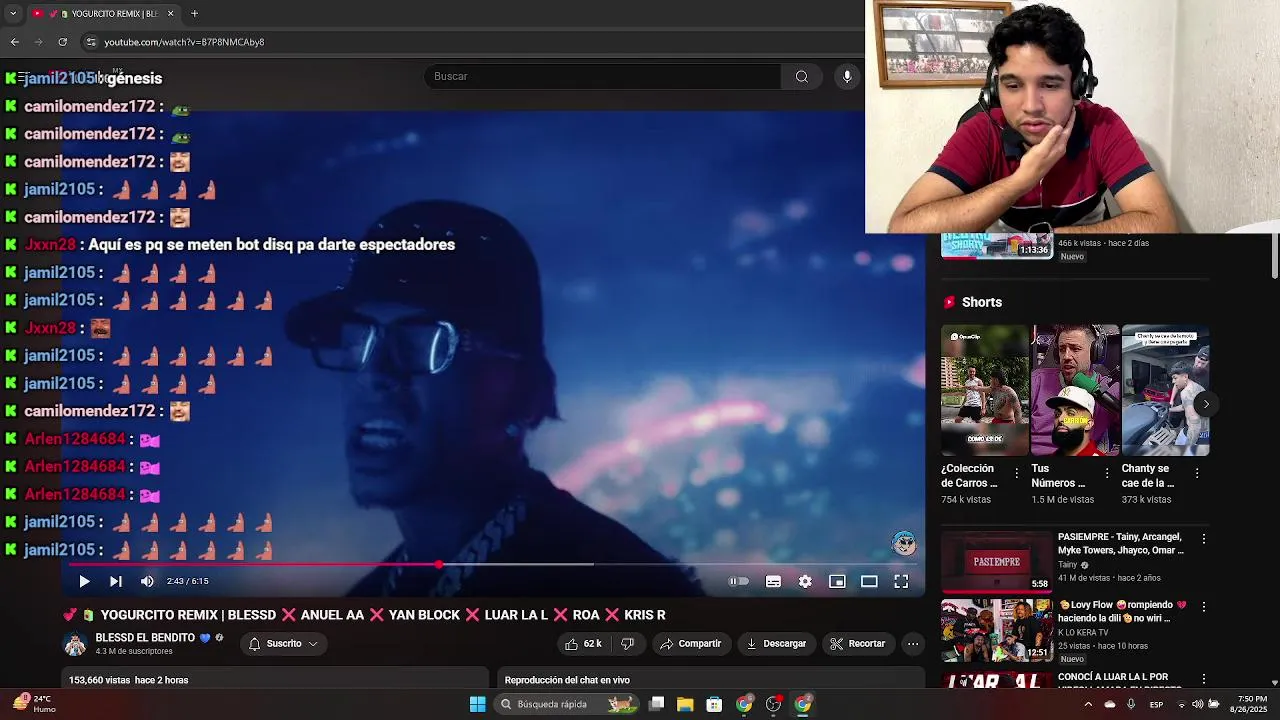This screenshot has height=720, width=1280.
Task: Open Microsoft Store from taskbar
Action: point(714,704)
